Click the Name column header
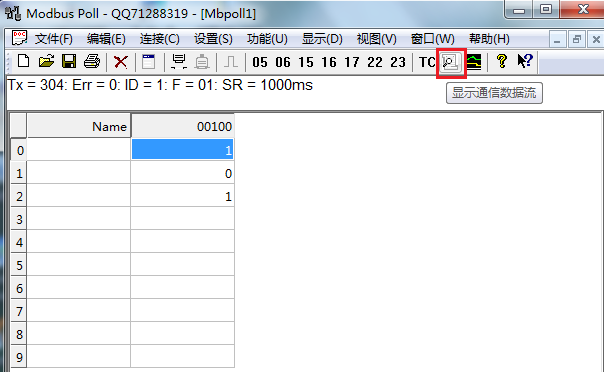Screen dimensions: 604x372 coord(79,126)
